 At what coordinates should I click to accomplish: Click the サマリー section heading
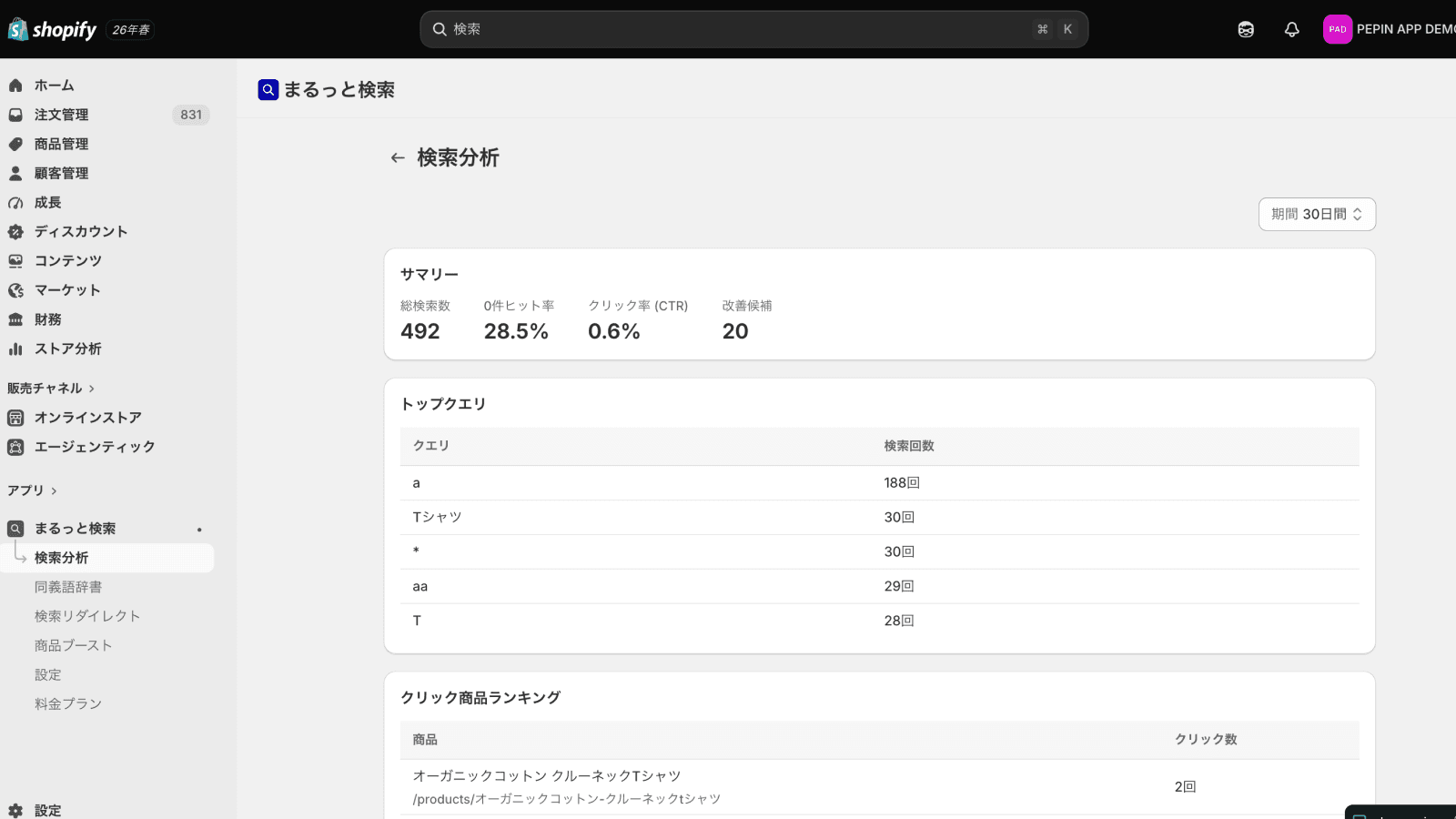click(430, 275)
